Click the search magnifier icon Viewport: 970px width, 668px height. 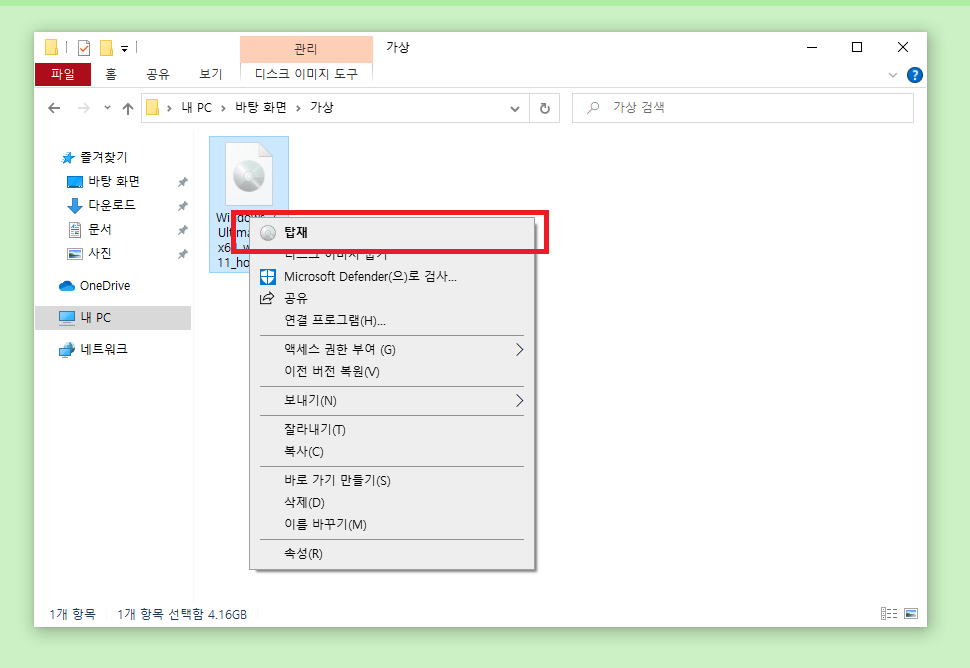[593, 108]
